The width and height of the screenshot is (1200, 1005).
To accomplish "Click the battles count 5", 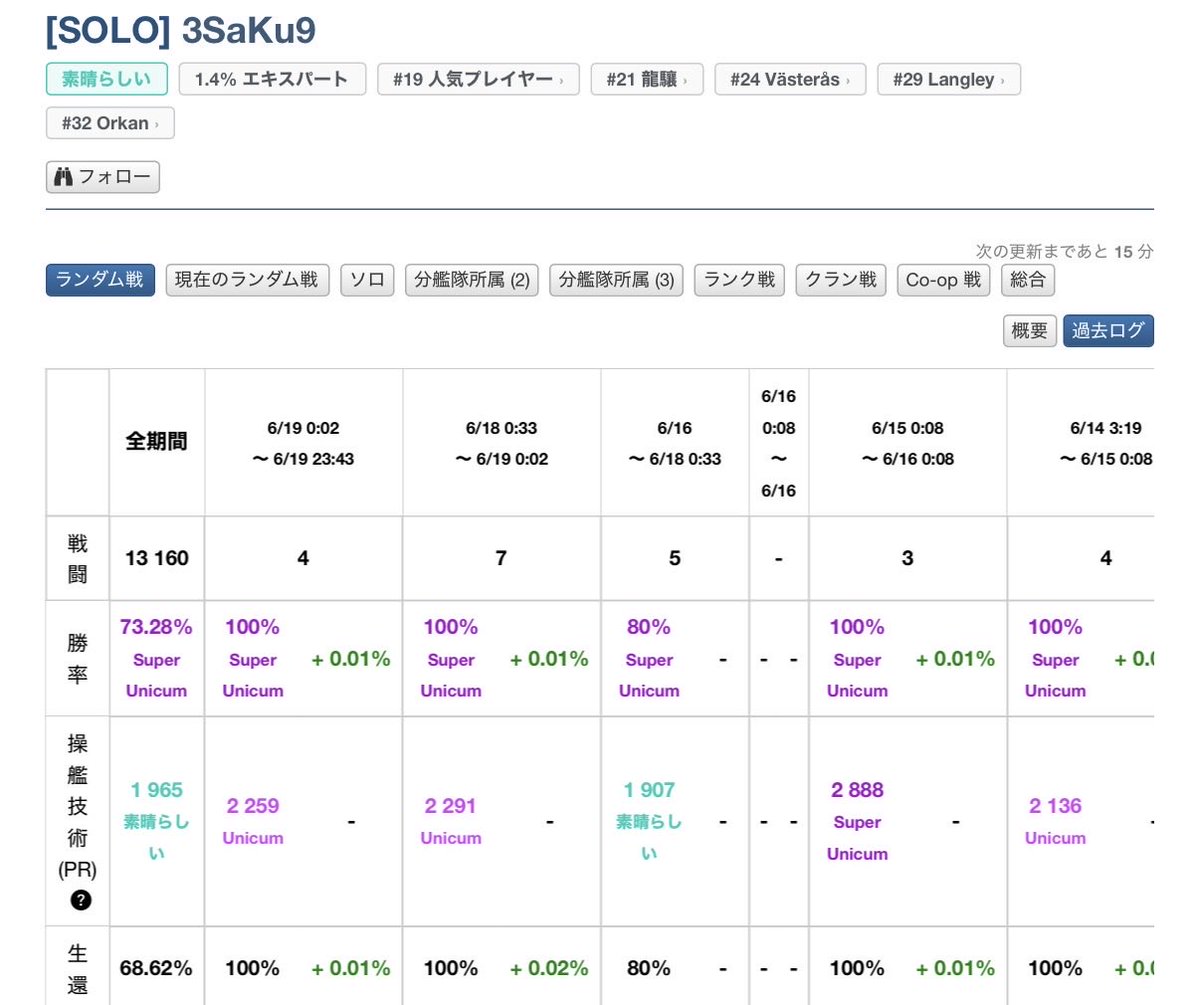I will 675,558.
